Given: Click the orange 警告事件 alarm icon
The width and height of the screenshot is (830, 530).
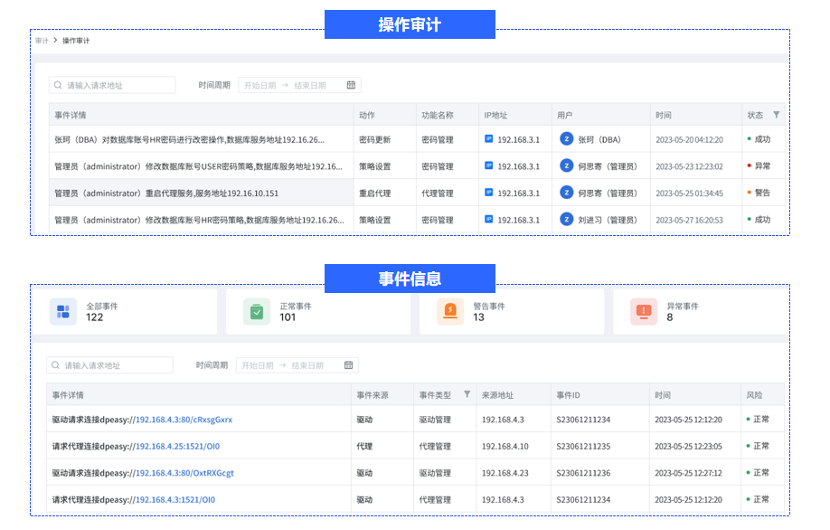Looking at the screenshot, I should coord(450,311).
